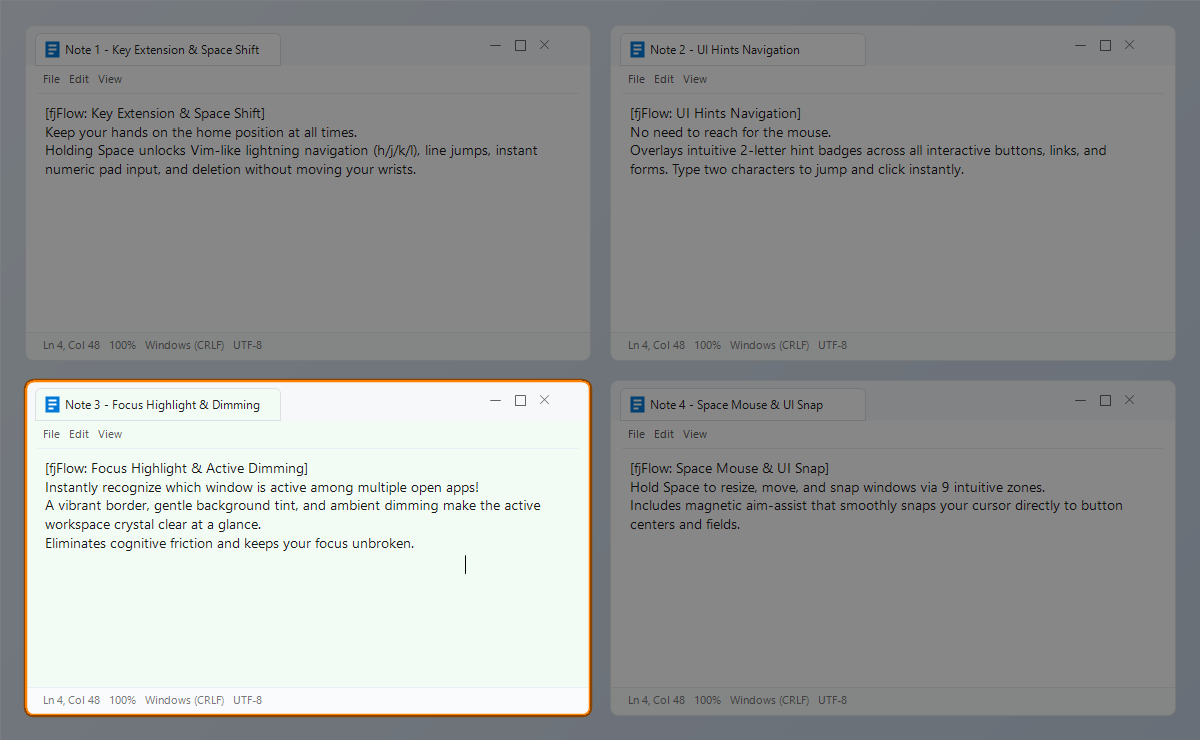Click Ln 4, Col 48 in Note 4 status bar
The height and width of the screenshot is (740, 1200).
pyautogui.click(x=656, y=700)
